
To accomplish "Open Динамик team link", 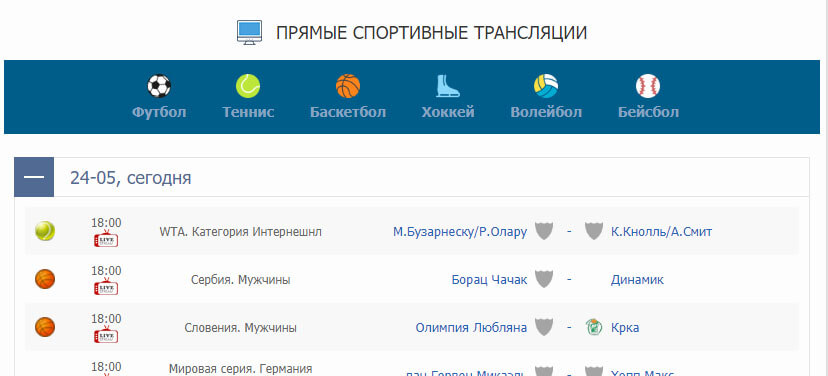I will [637, 279].
